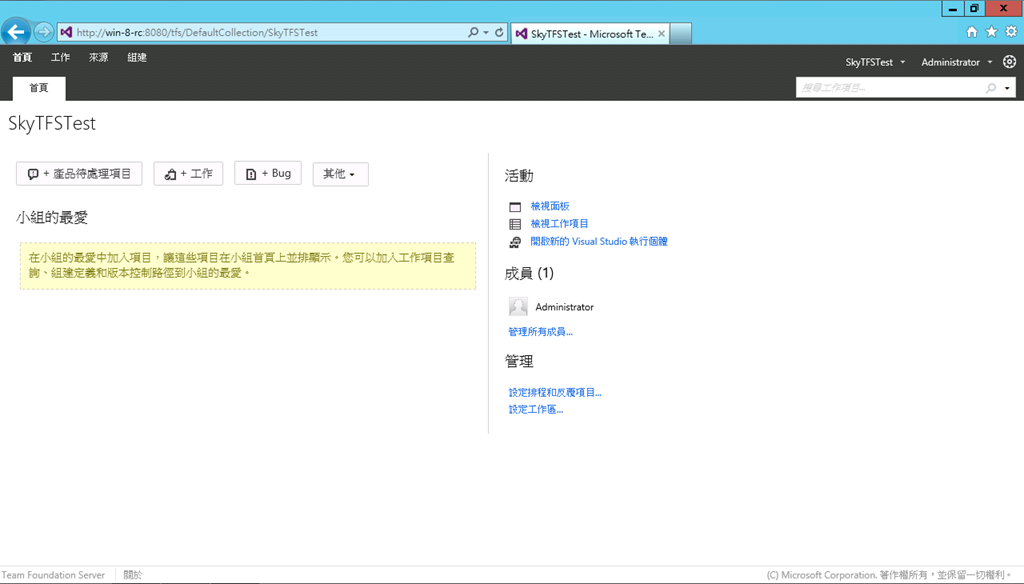Click the 成員 (1) heading
1024x584 pixels.
pos(529,273)
